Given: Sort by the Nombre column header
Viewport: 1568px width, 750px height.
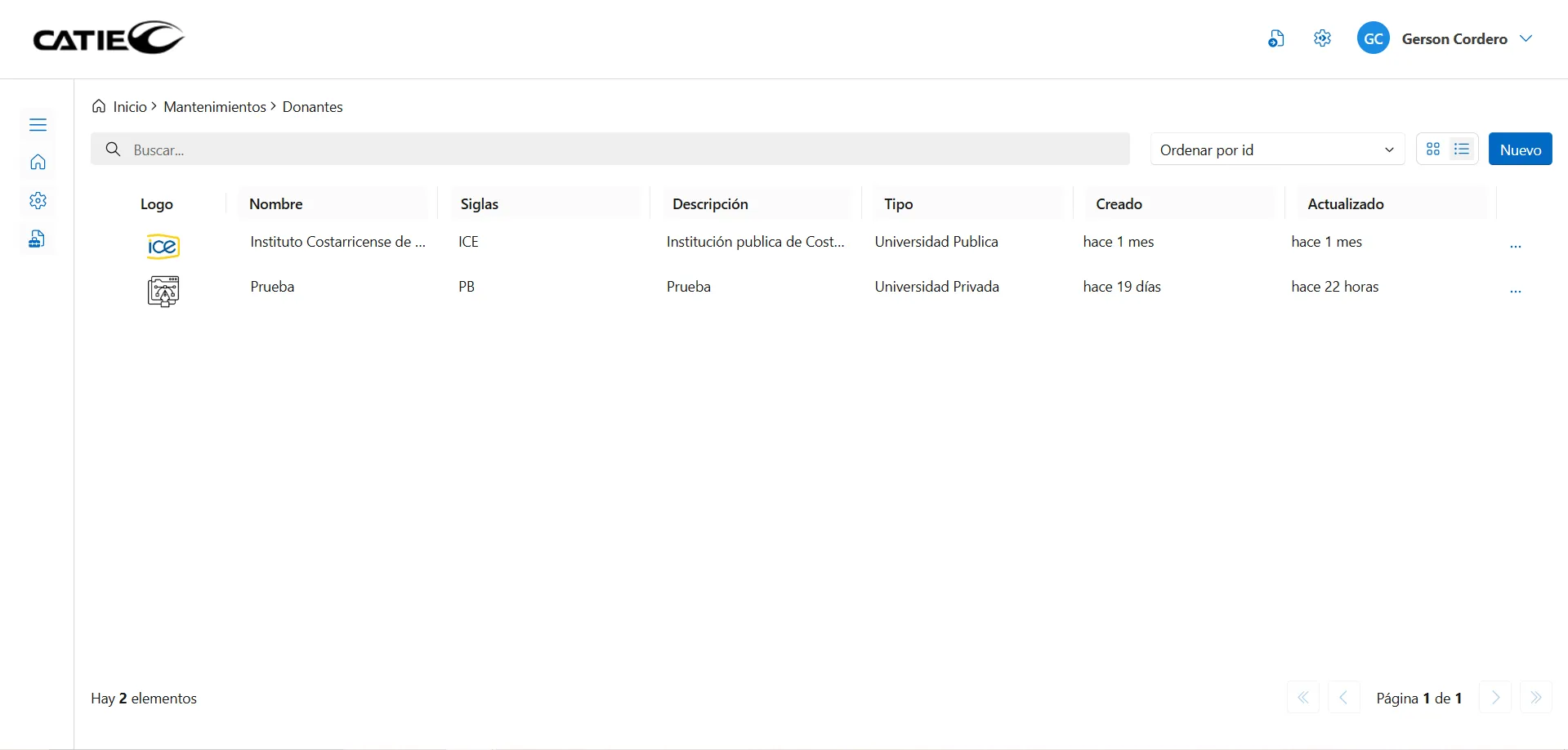Looking at the screenshot, I should point(276,204).
